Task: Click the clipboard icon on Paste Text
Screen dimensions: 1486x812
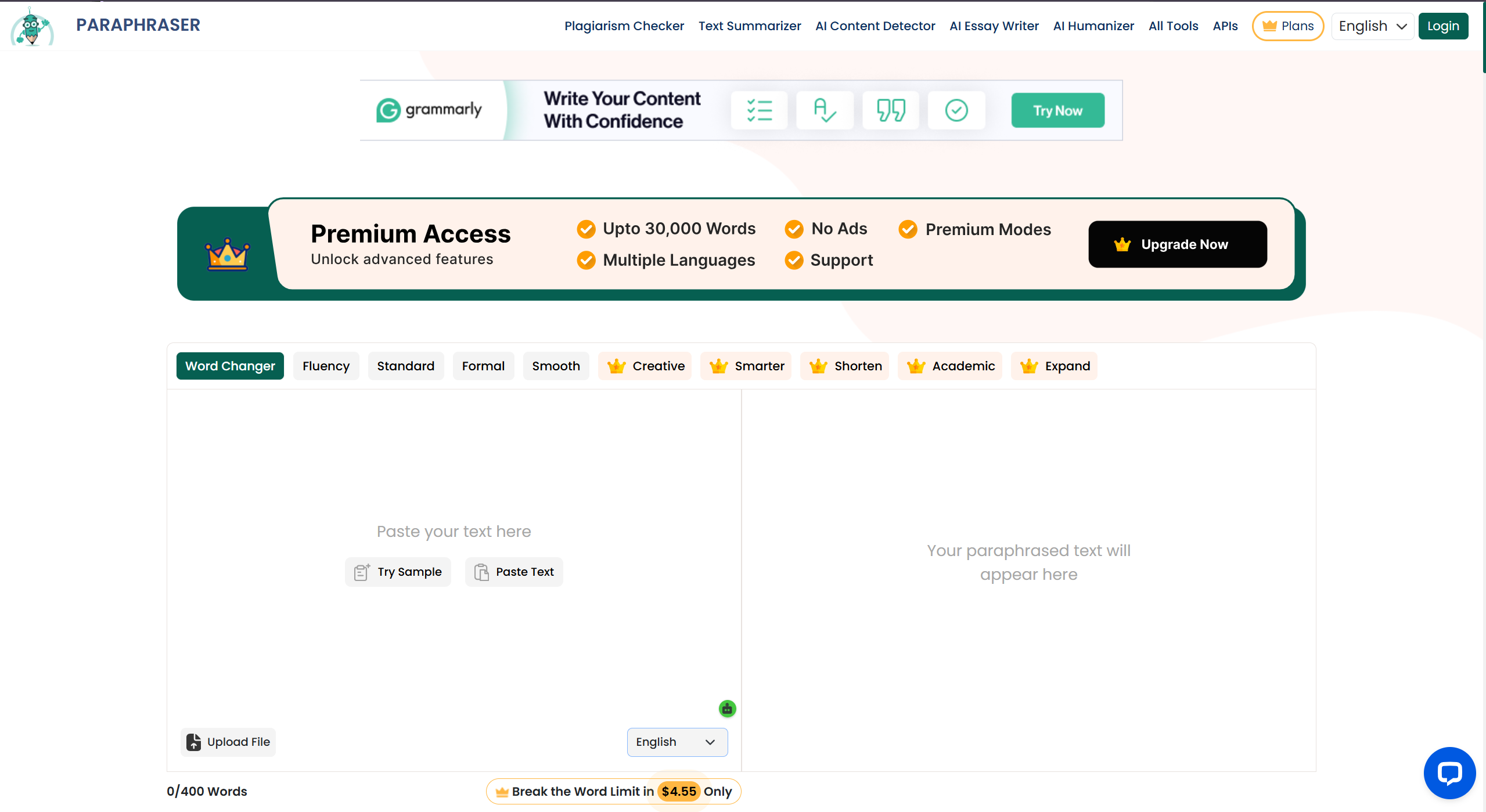Action: click(481, 572)
